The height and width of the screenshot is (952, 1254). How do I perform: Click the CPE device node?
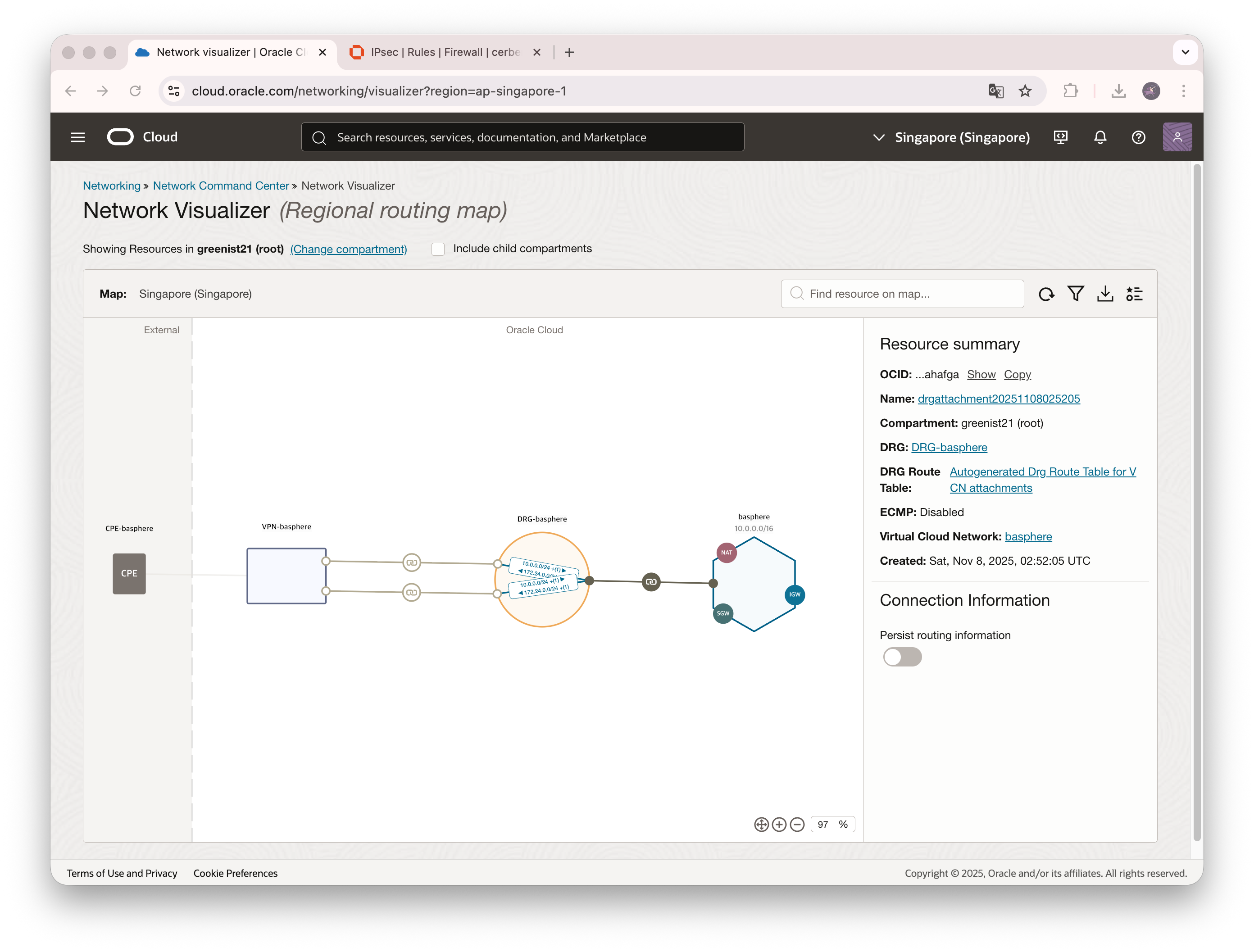coord(129,573)
